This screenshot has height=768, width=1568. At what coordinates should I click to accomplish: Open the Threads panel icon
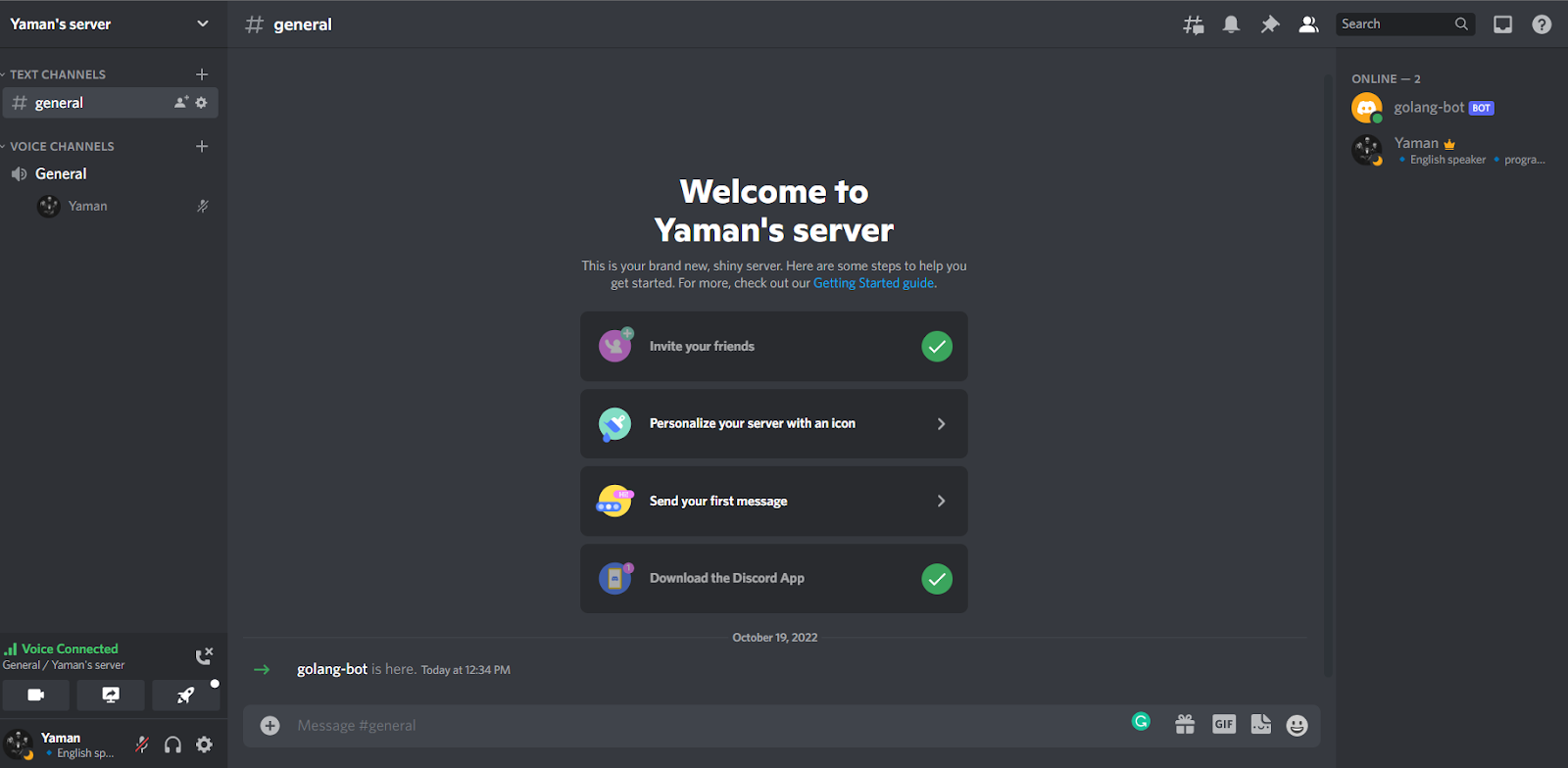[x=1193, y=24]
